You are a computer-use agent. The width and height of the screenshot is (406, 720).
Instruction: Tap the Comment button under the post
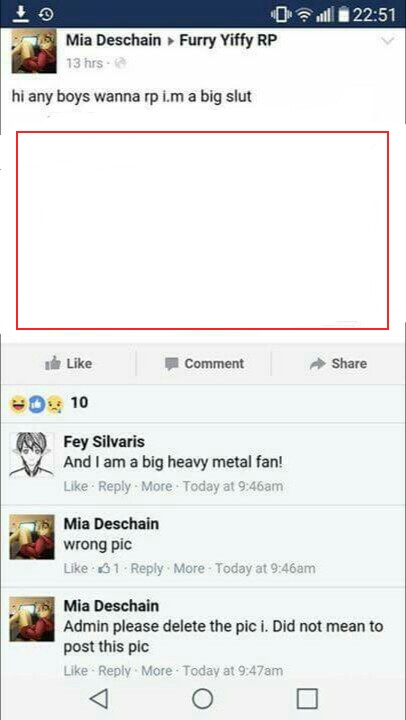pyautogui.click(x=204, y=364)
